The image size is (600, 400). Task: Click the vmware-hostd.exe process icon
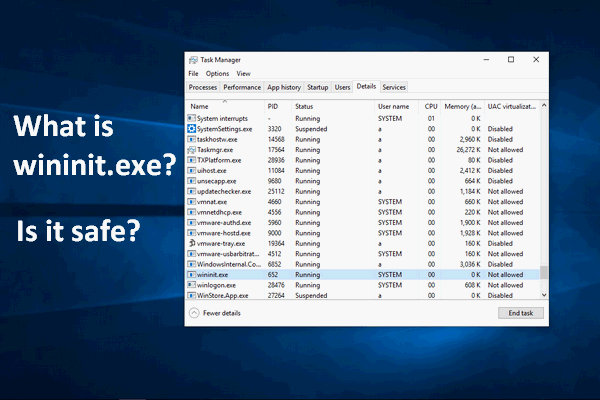click(x=191, y=233)
